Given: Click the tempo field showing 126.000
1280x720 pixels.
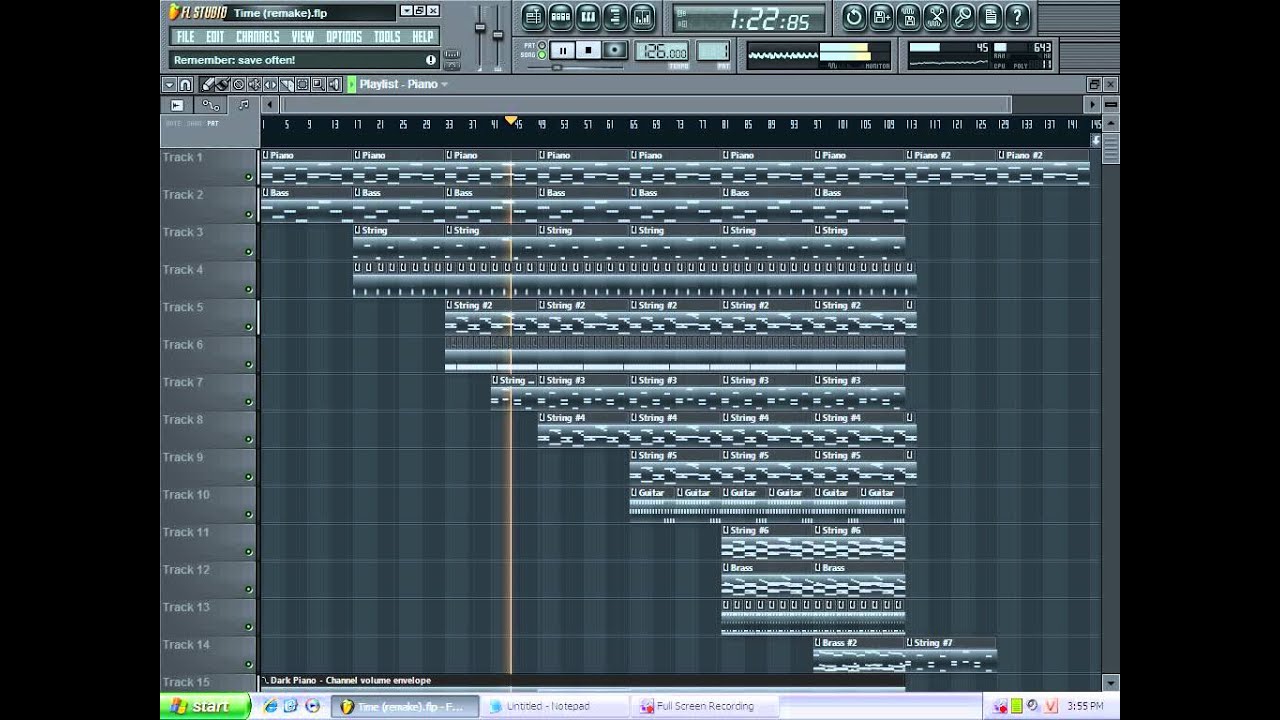Looking at the screenshot, I should click(662, 51).
